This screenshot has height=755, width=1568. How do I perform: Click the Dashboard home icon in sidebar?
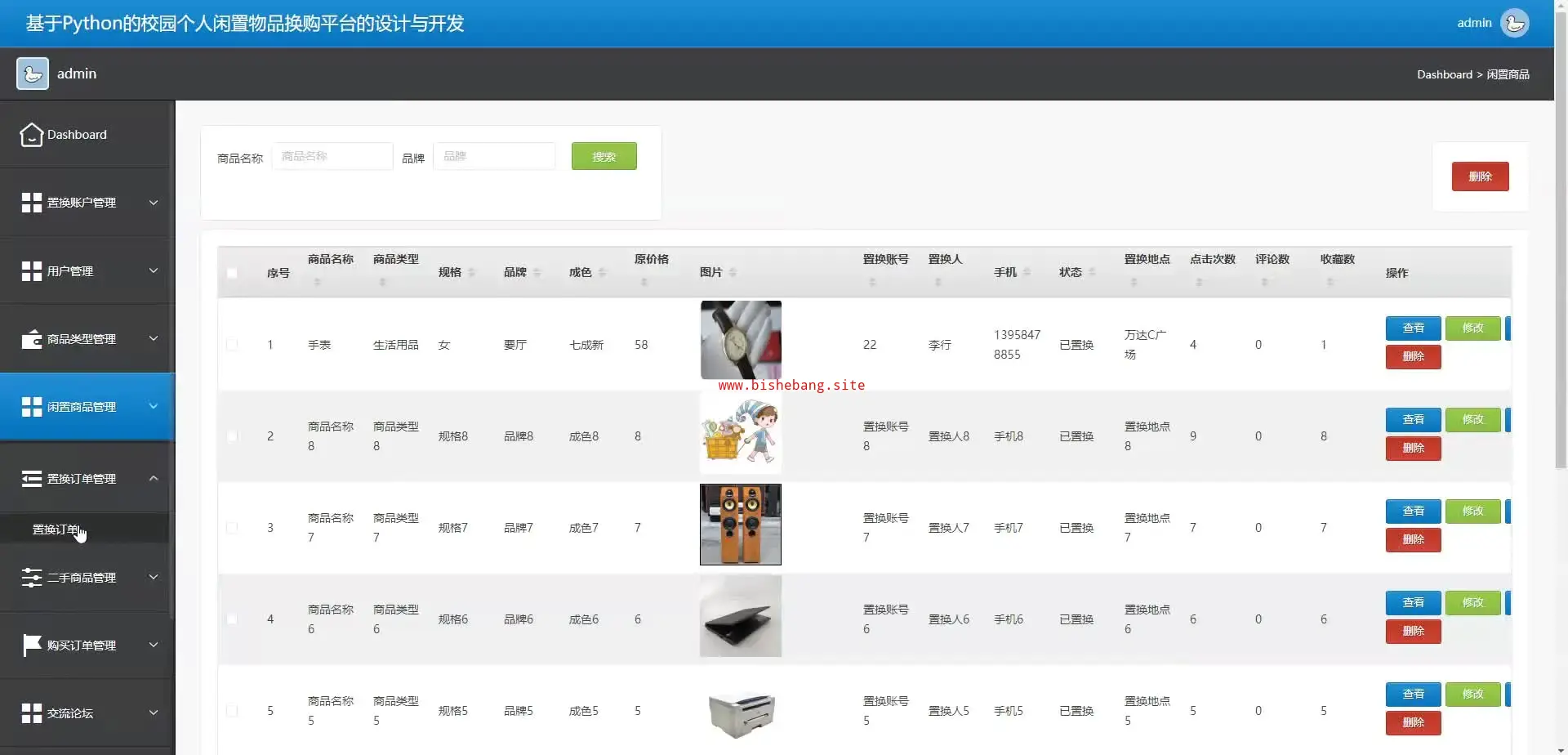point(31,135)
